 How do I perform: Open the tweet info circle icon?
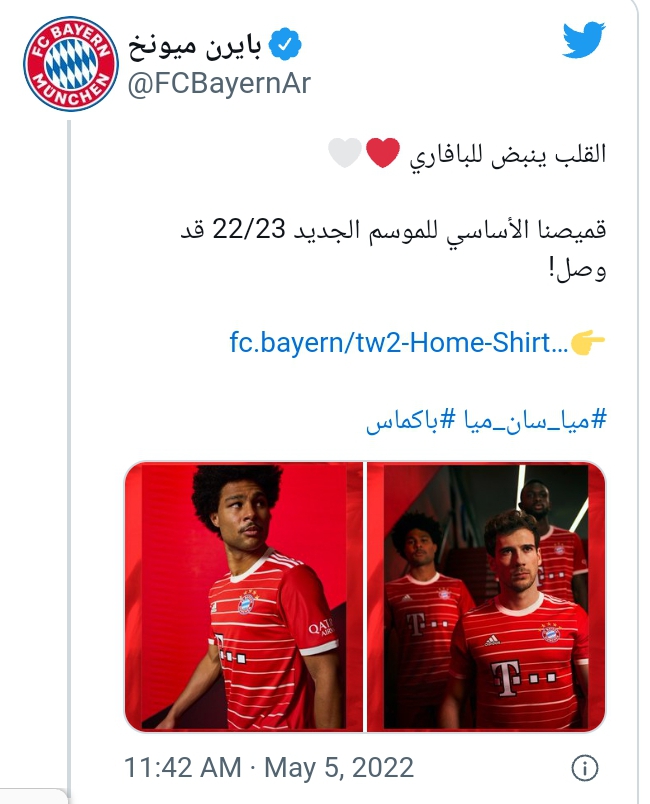[x=584, y=768]
